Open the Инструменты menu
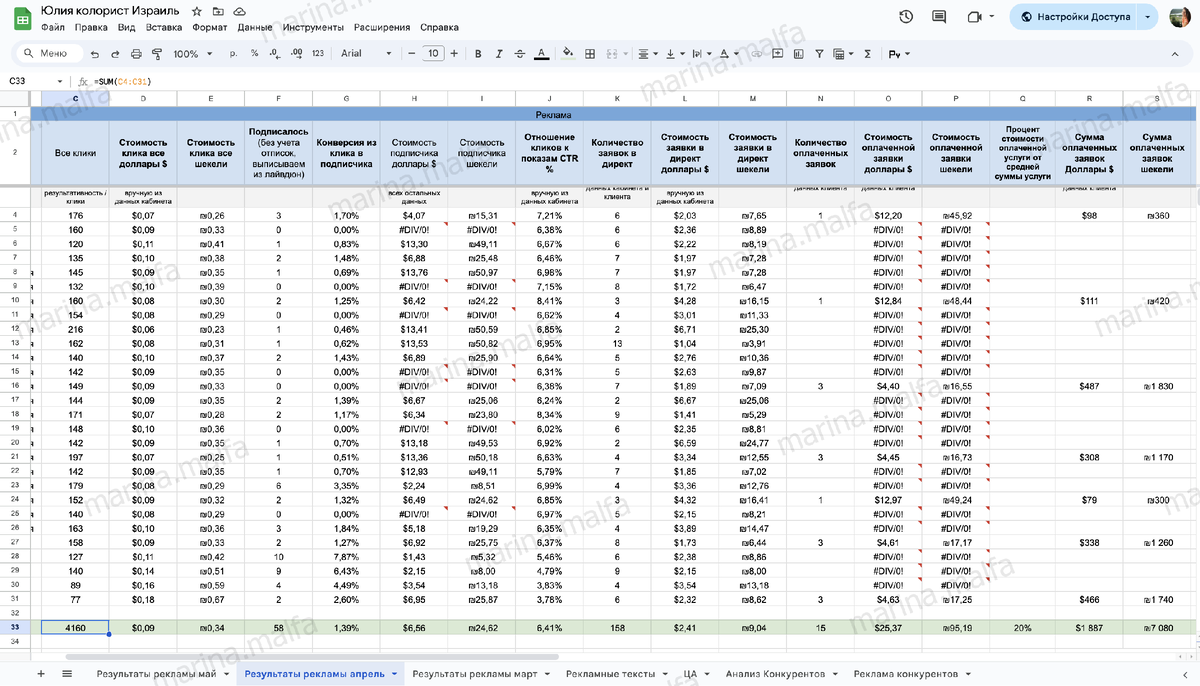 click(x=313, y=28)
